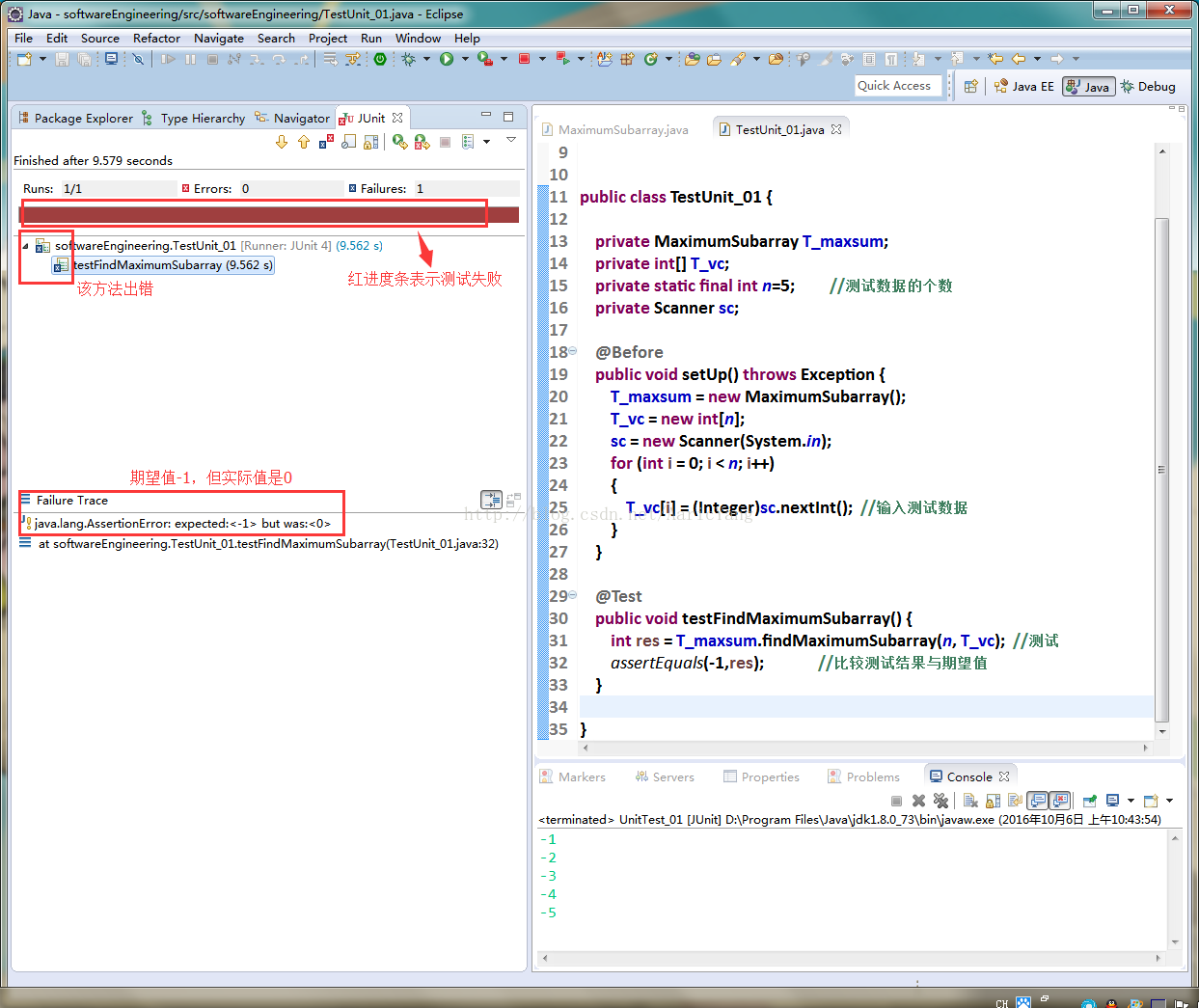The height and width of the screenshot is (1008, 1199).
Task: Switch to the Navigator tab
Action: tap(292, 118)
